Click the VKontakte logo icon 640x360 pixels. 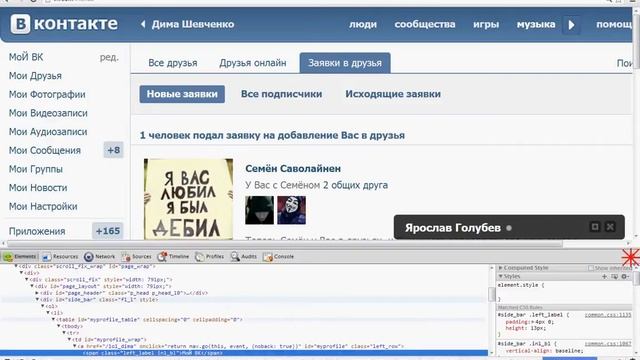pyautogui.click(x=20, y=24)
